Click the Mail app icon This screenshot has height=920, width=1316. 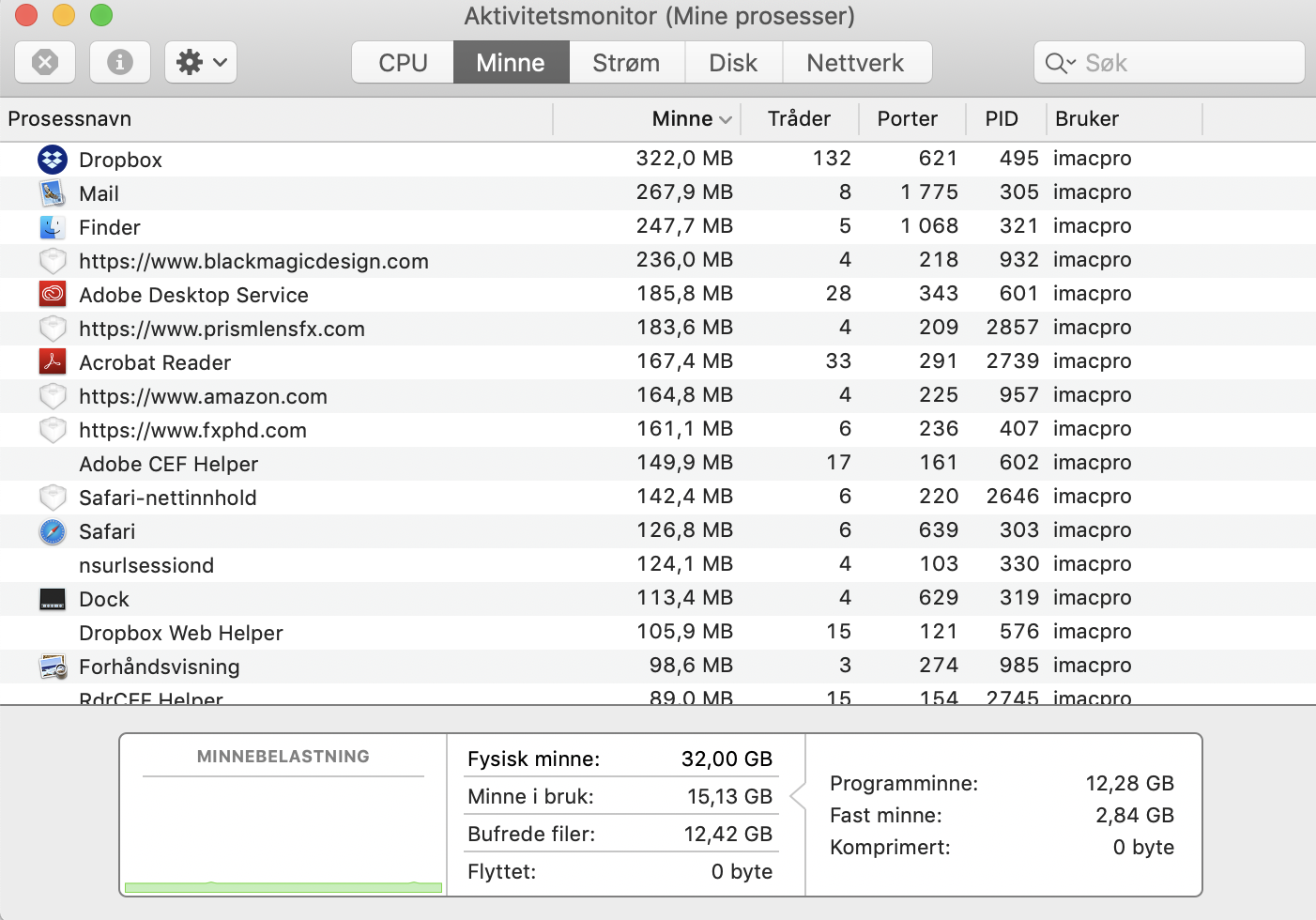pyautogui.click(x=53, y=193)
